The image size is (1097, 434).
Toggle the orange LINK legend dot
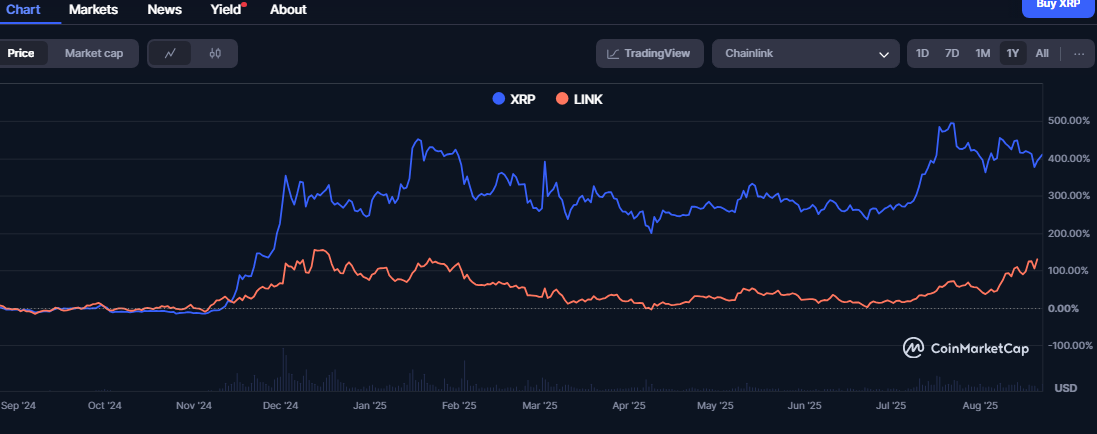pyautogui.click(x=561, y=99)
